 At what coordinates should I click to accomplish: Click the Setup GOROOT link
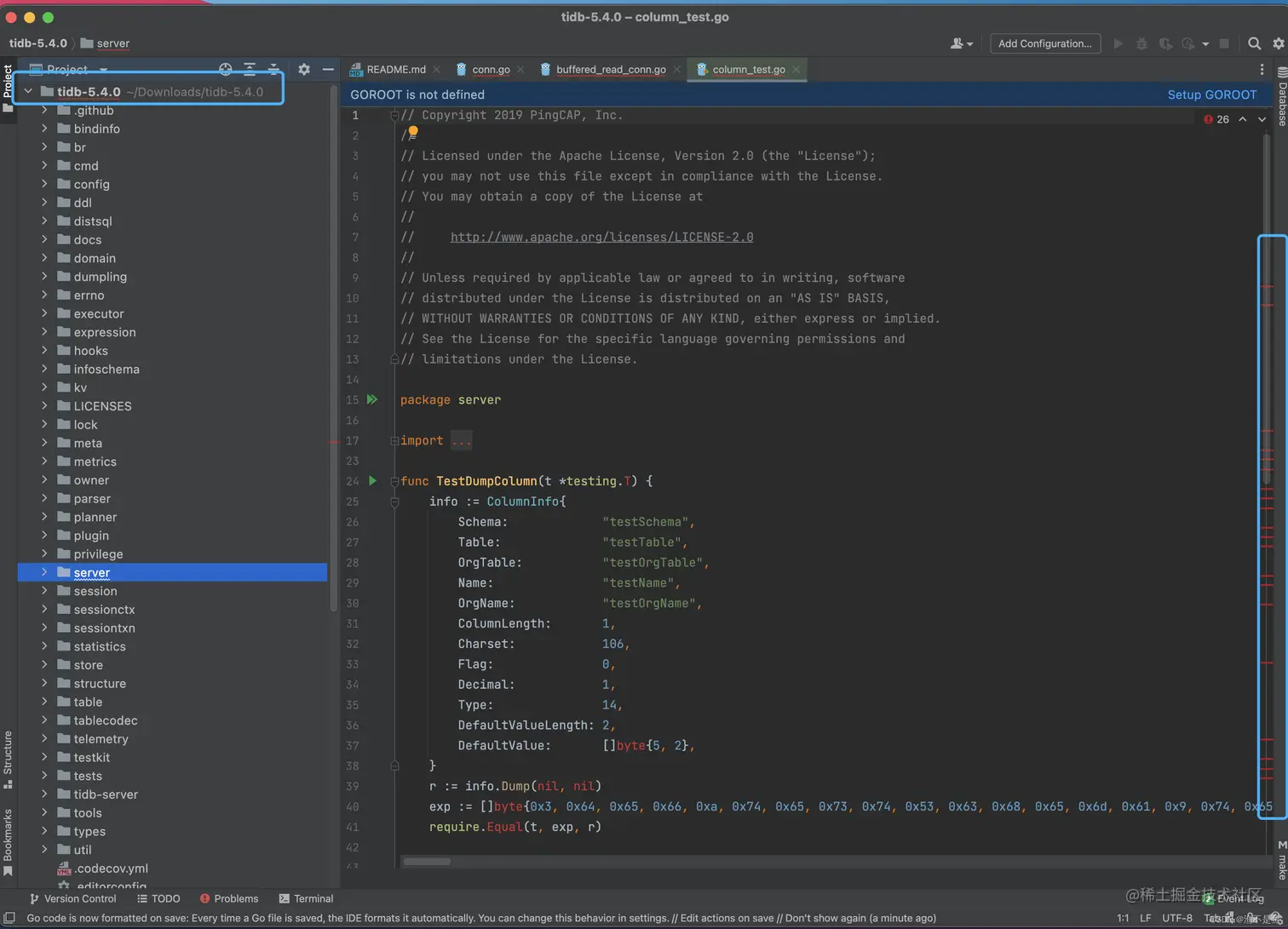[x=1211, y=95]
